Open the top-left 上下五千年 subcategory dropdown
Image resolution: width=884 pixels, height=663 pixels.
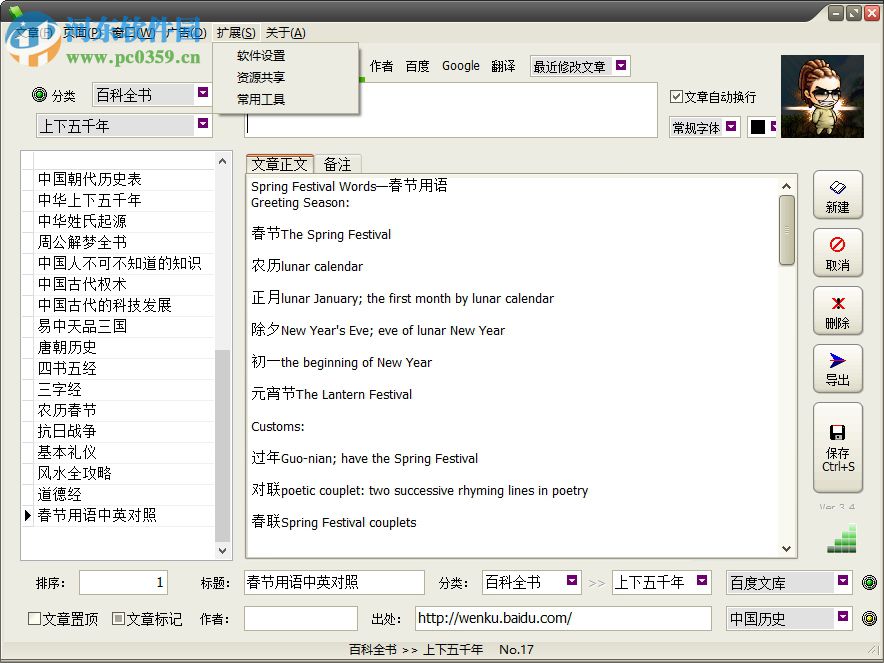[x=203, y=123]
